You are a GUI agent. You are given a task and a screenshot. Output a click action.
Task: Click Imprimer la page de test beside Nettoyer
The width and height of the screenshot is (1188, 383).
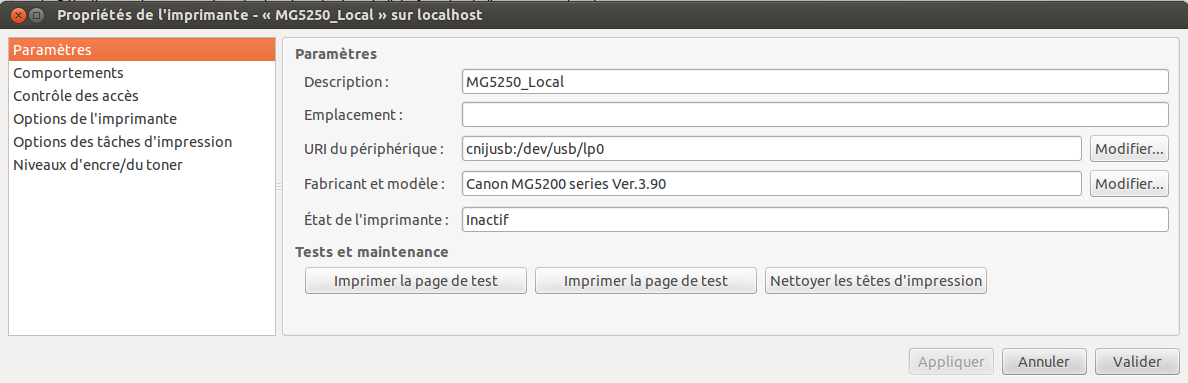[x=646, y=281]
